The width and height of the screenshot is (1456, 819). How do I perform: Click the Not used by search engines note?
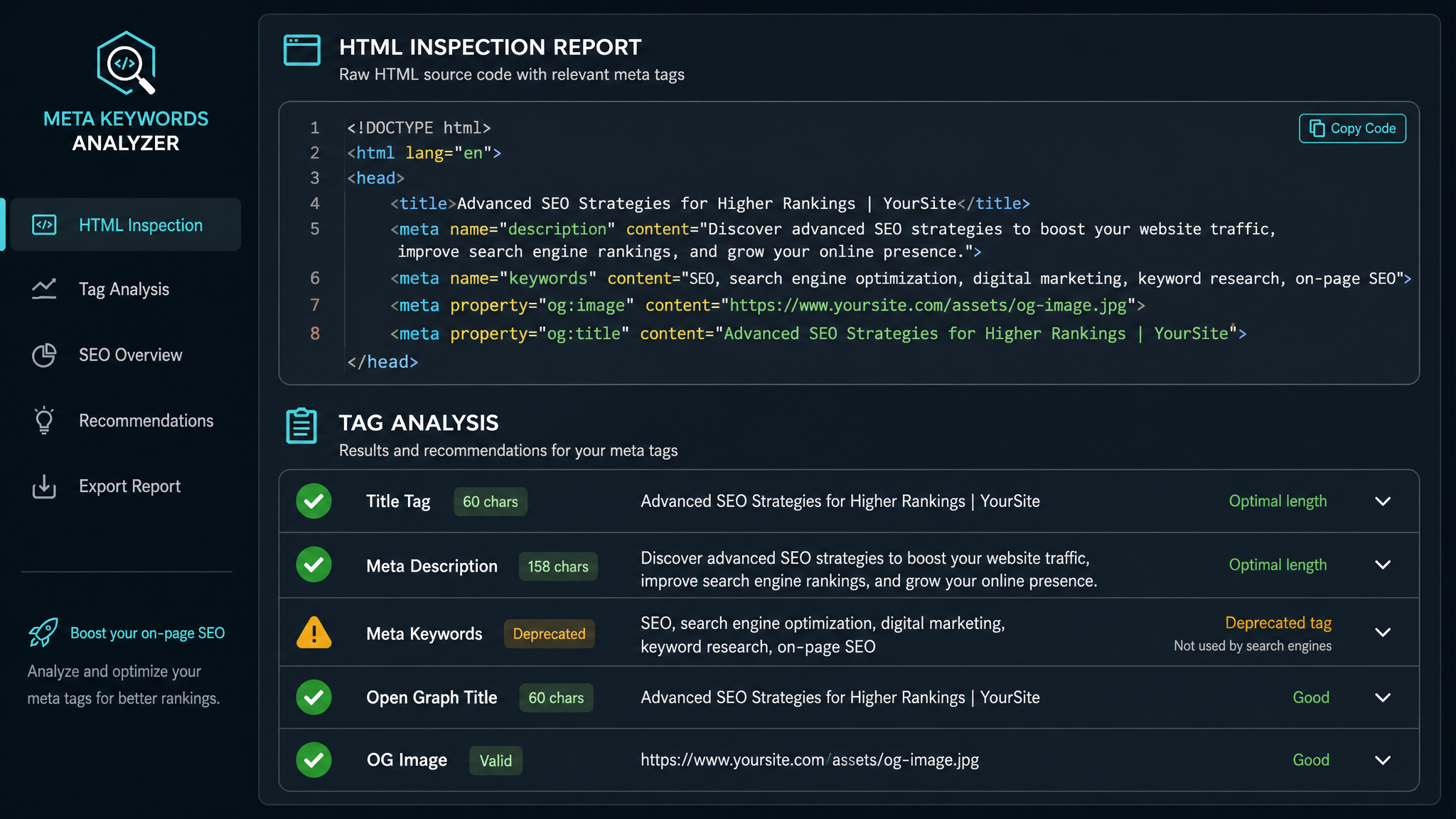(1253, 646)
